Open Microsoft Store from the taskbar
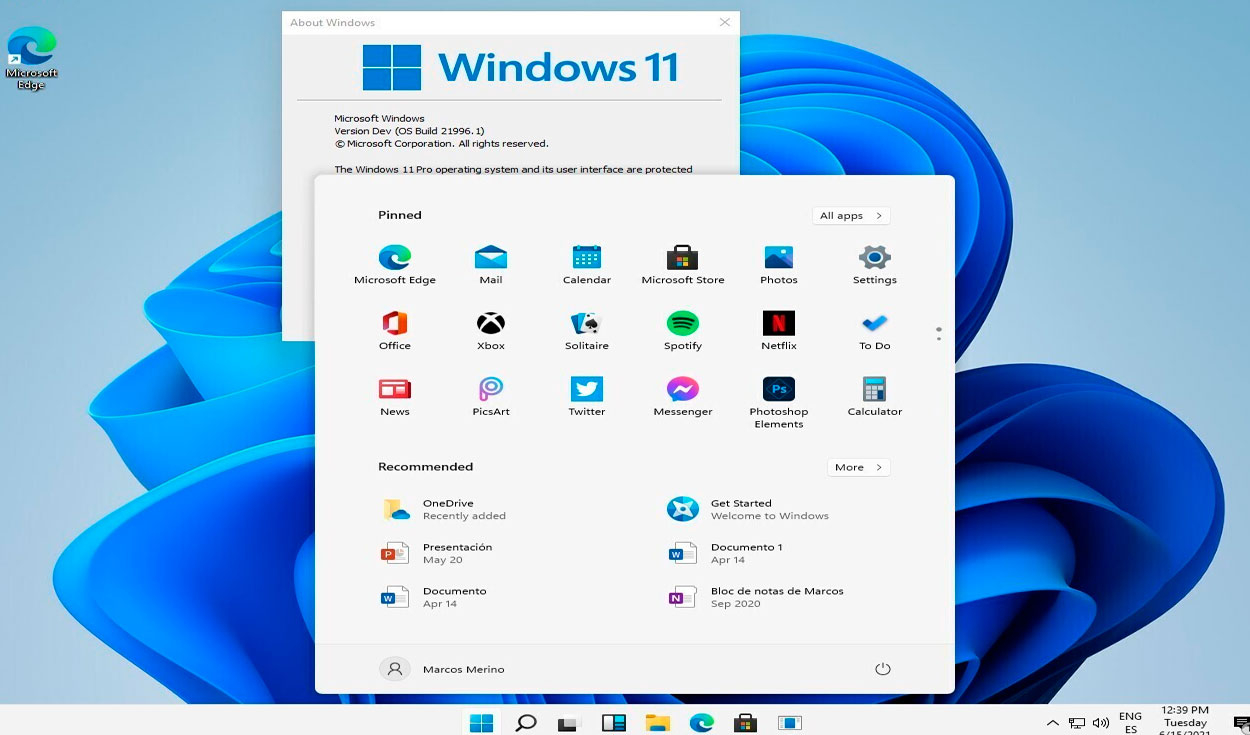Screen dimensions: 1250x735 [745, 722]
